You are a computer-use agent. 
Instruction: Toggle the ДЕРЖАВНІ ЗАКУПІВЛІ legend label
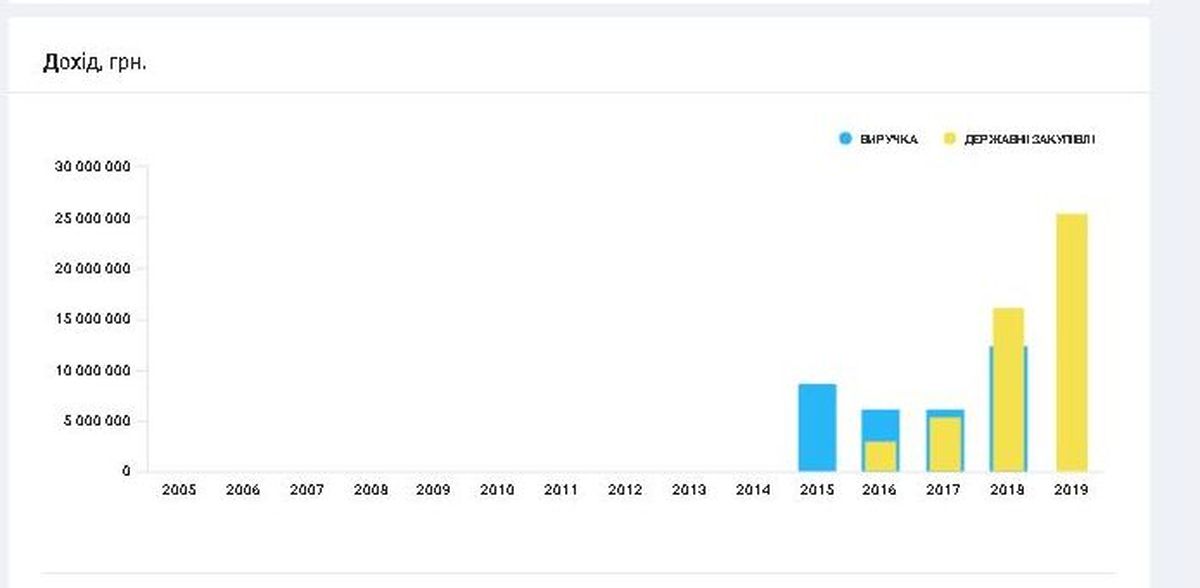click(1029, 140)
